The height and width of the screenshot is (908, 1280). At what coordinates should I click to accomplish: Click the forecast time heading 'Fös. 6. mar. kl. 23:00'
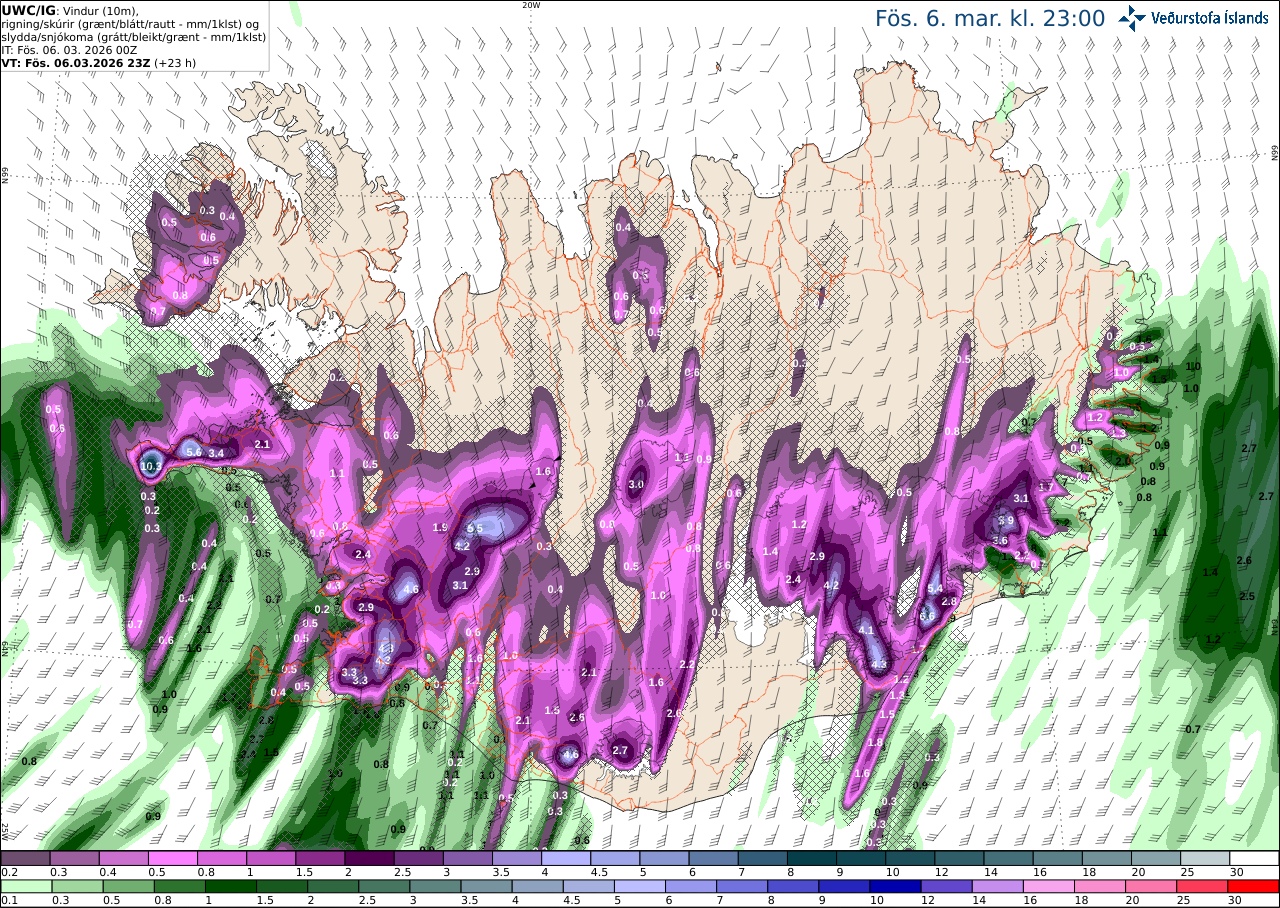click(990, 18)
